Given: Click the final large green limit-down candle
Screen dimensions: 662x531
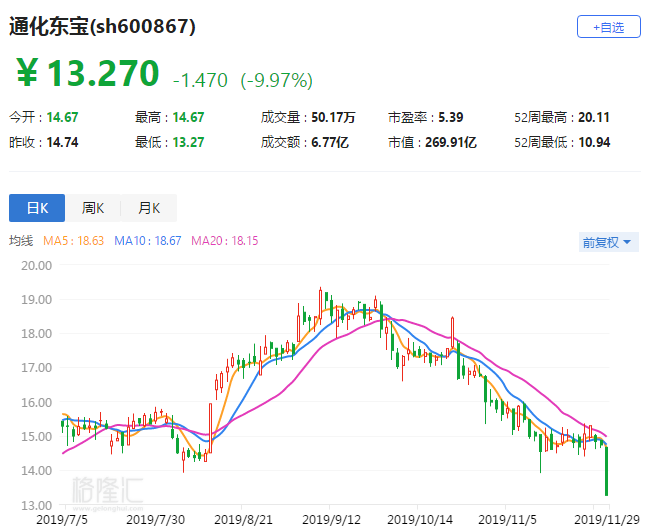Looking at the screenshot, I should click(607, 471).
